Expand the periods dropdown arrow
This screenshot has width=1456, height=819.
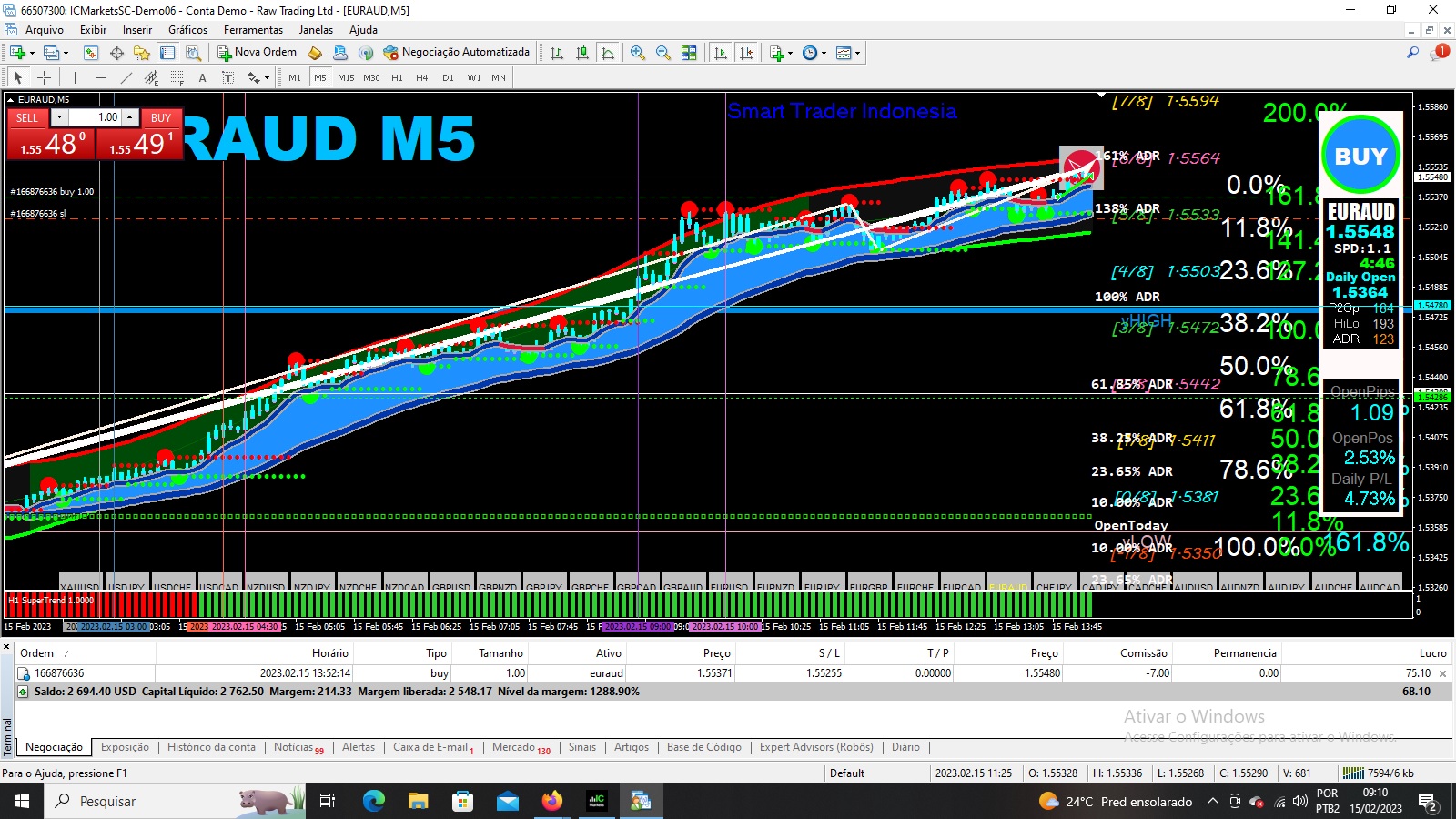pyautogui.click(x=824, y=53)
